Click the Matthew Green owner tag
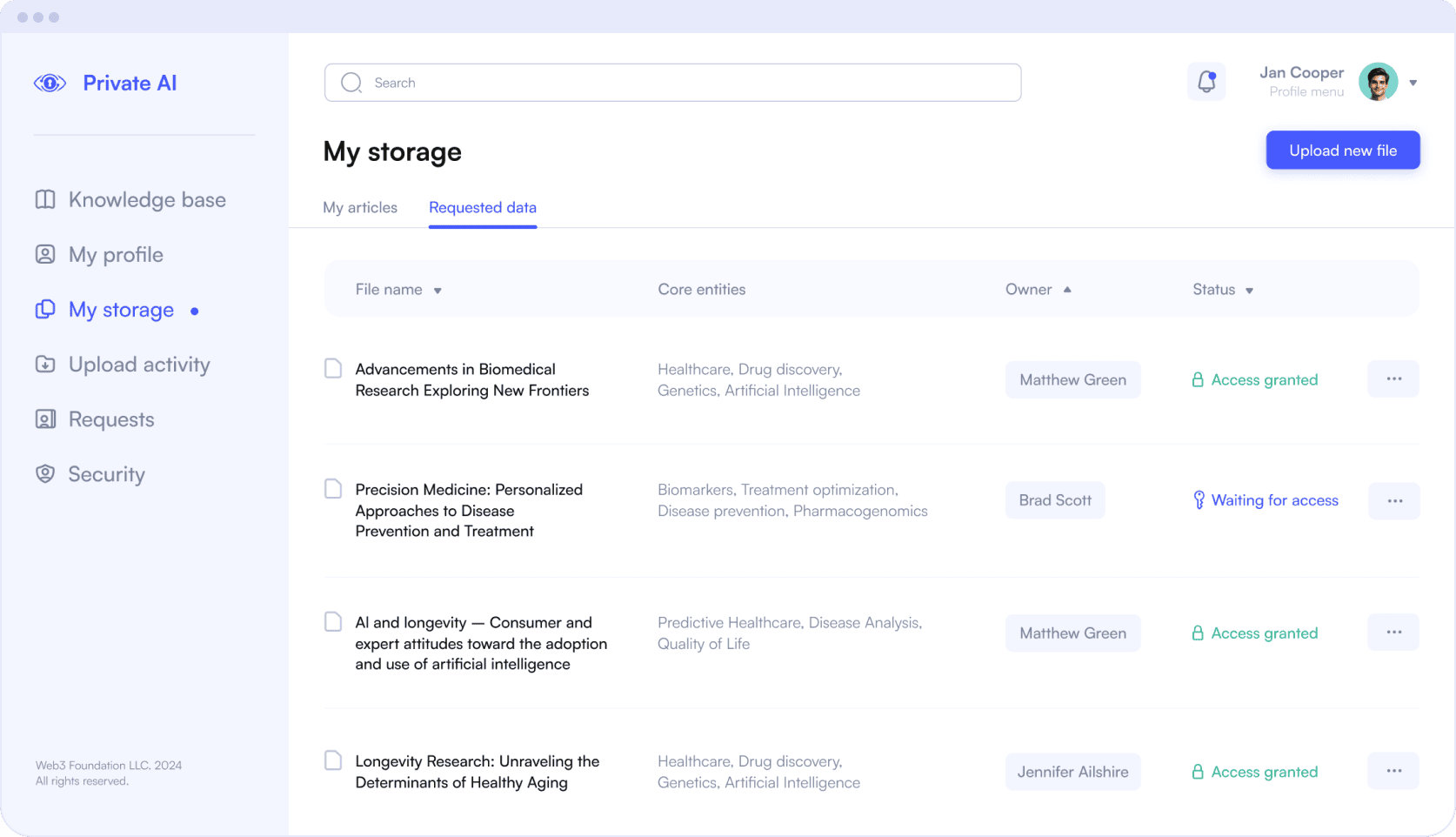Image resolution: width=1456 pixels, height=837 pixels. pyautogui.click(x=1072, y=380)
